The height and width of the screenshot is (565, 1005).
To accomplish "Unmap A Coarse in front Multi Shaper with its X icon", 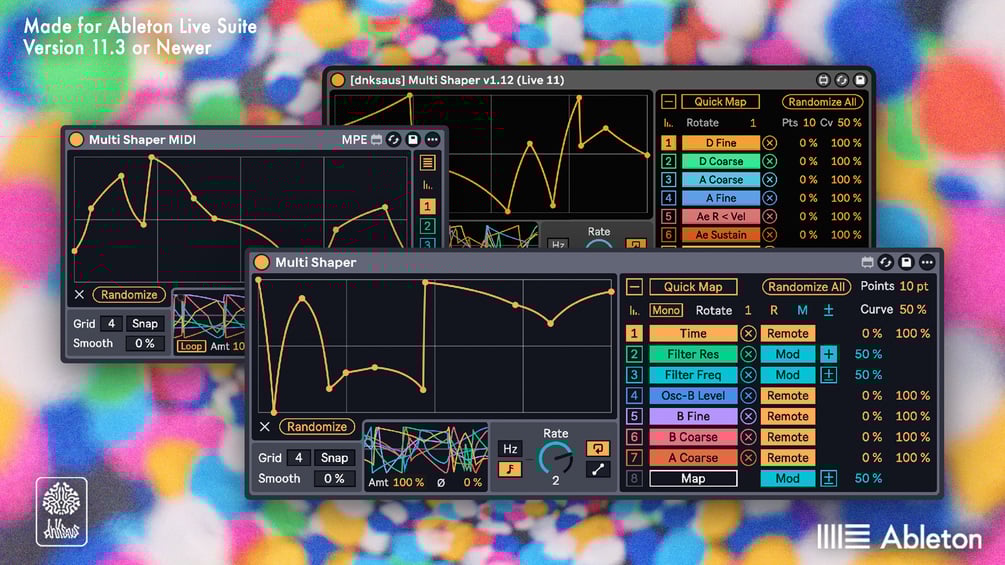I will point(748,457).
